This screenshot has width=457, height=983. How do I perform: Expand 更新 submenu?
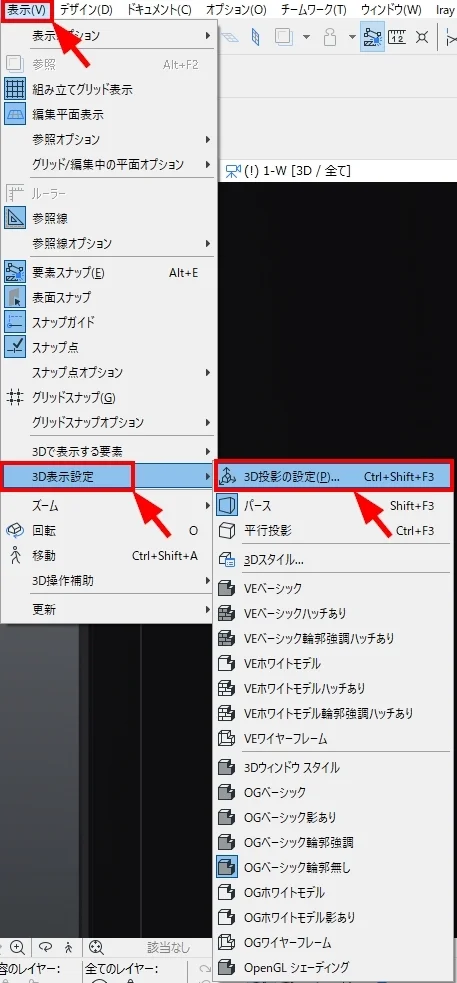pyautogui.click(x=109, y=609)
